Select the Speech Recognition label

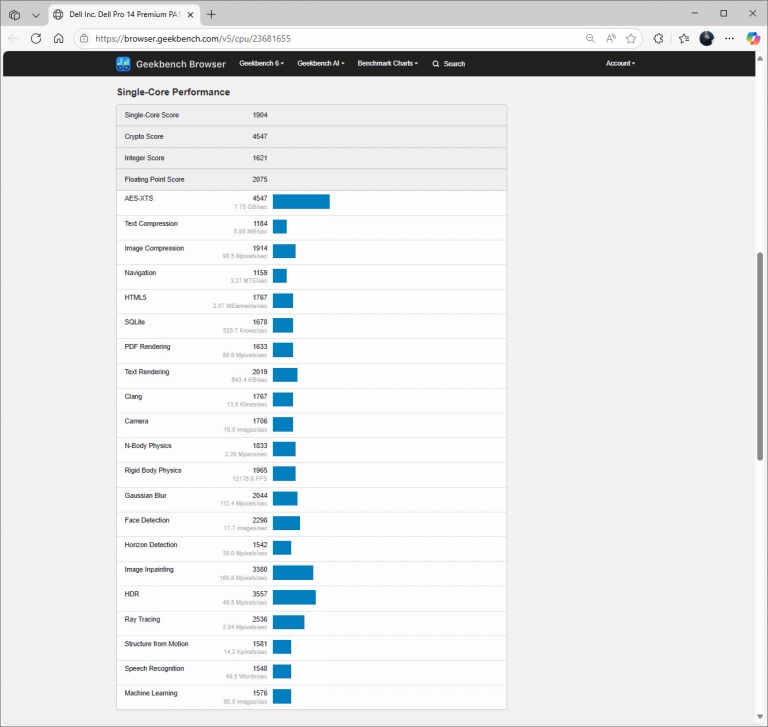coord(154,668)
